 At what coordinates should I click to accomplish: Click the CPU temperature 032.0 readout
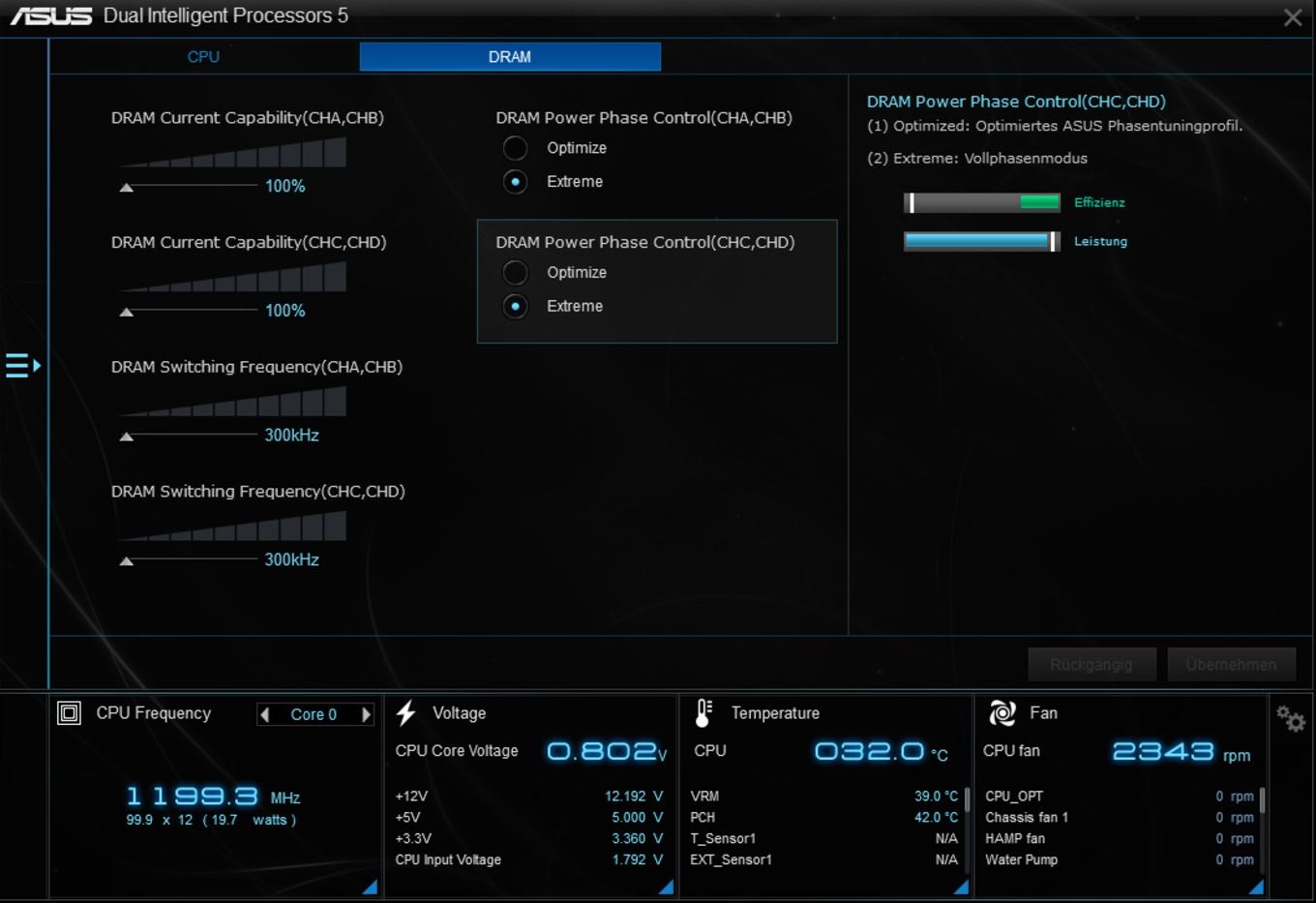tap(882, 751)
